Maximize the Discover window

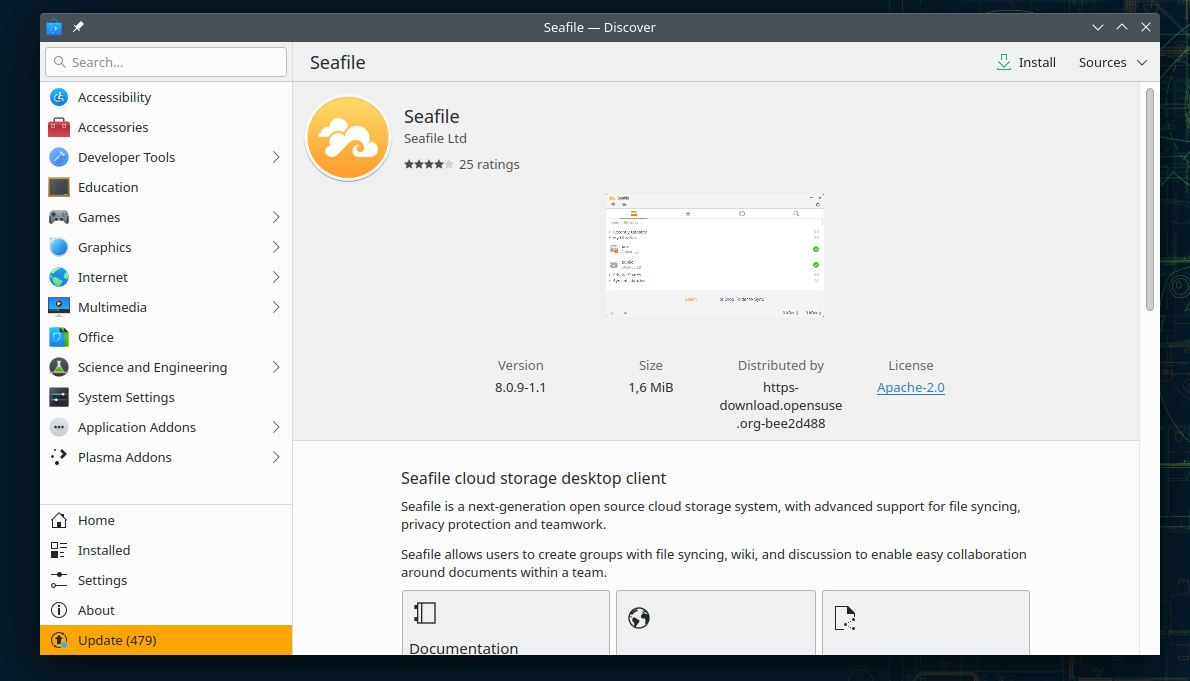(x=1122, y=27)
